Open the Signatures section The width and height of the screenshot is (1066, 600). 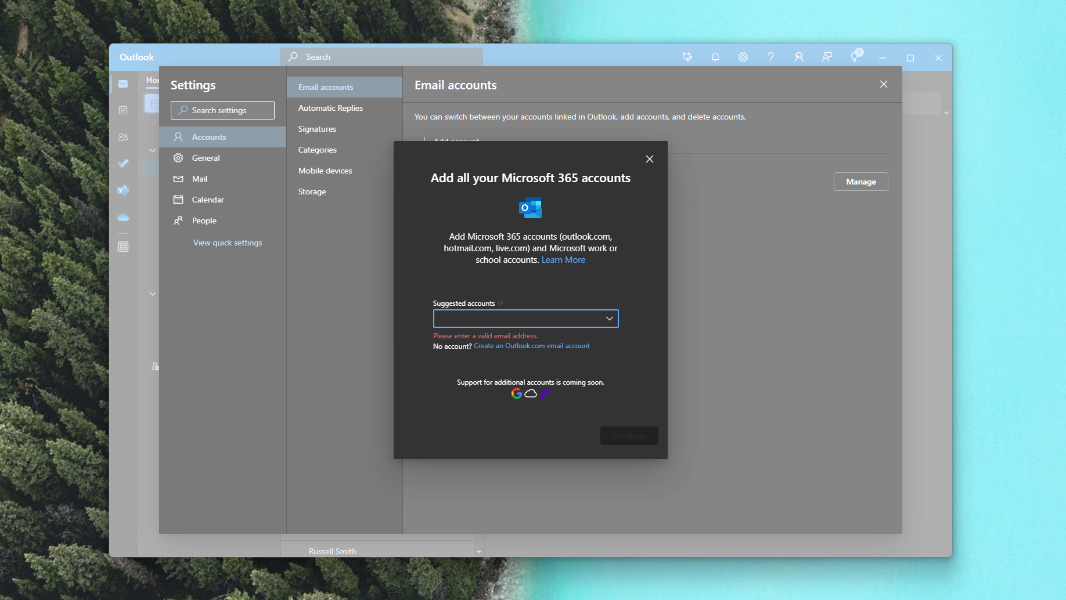317,129
